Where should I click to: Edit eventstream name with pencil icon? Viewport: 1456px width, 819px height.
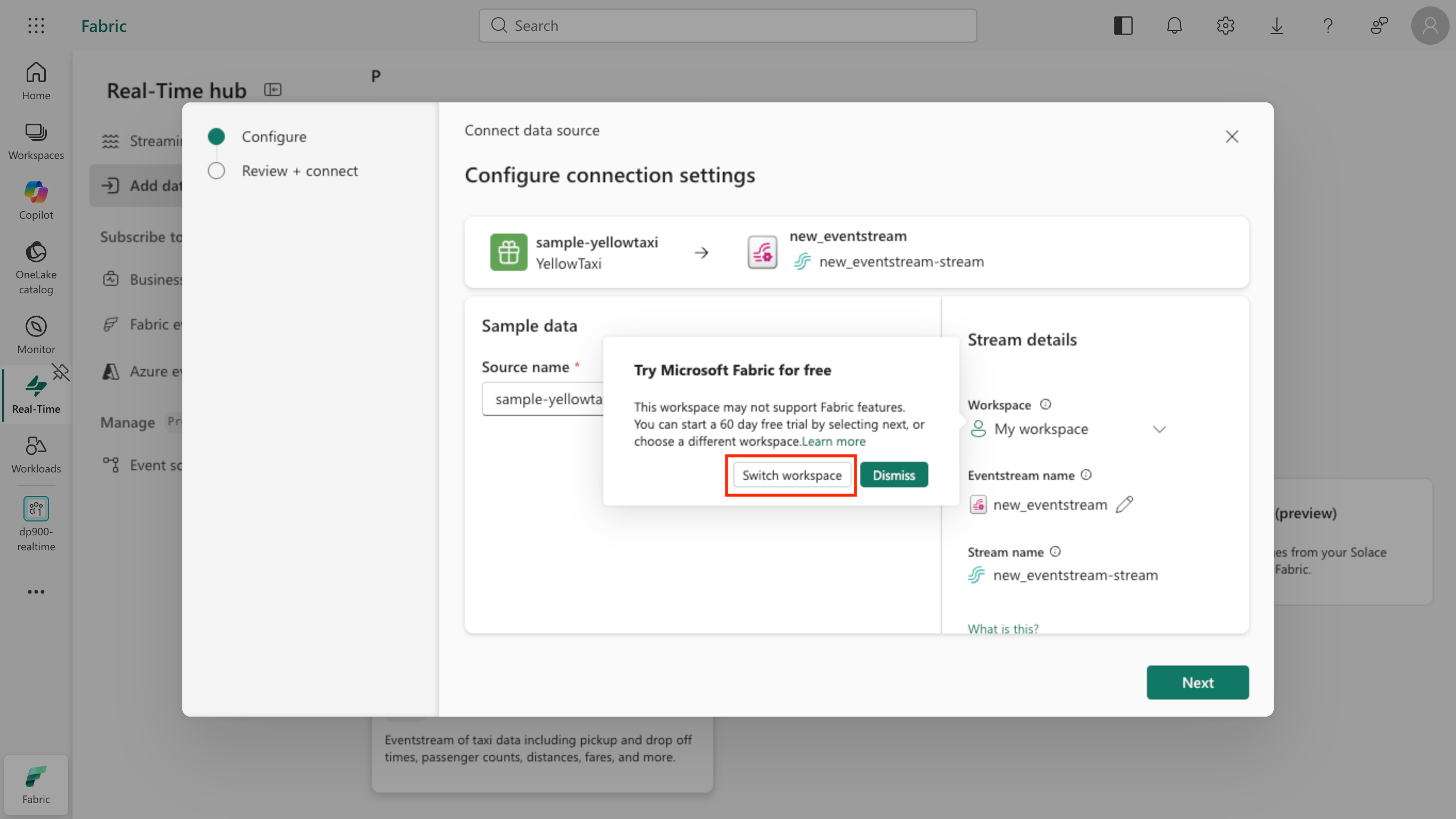(1125, 504)
